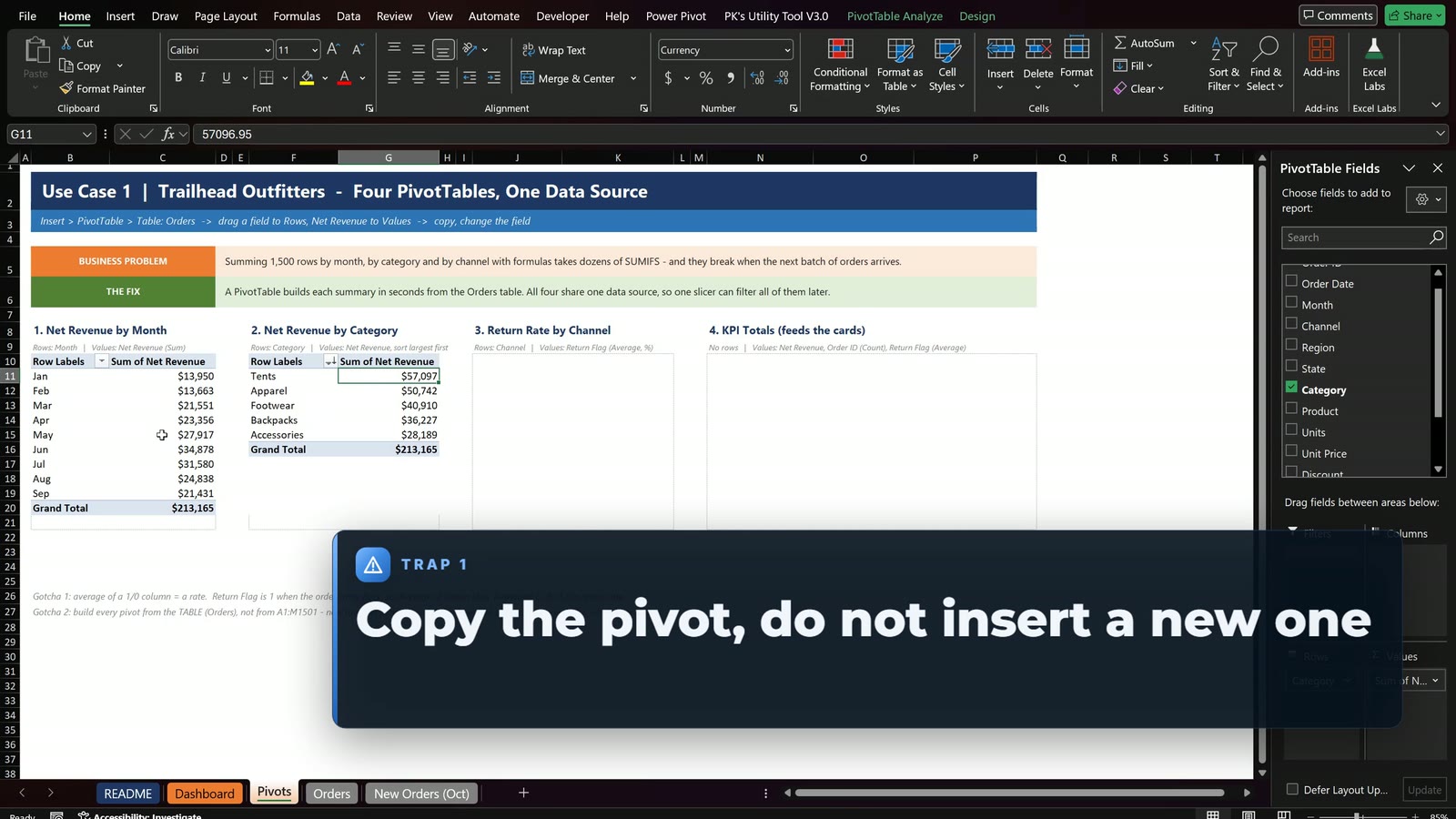
Task: Open the Currency number format dropdown
Action: point(787,50)
